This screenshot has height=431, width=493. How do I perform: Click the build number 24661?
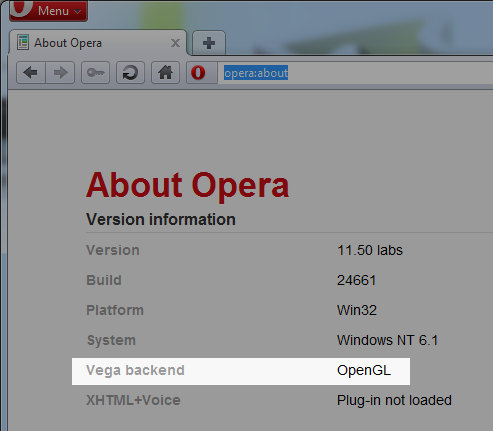(x=356, y=280)
